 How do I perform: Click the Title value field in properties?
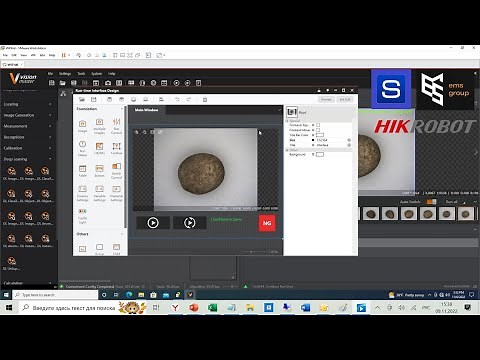pos(331,145)
